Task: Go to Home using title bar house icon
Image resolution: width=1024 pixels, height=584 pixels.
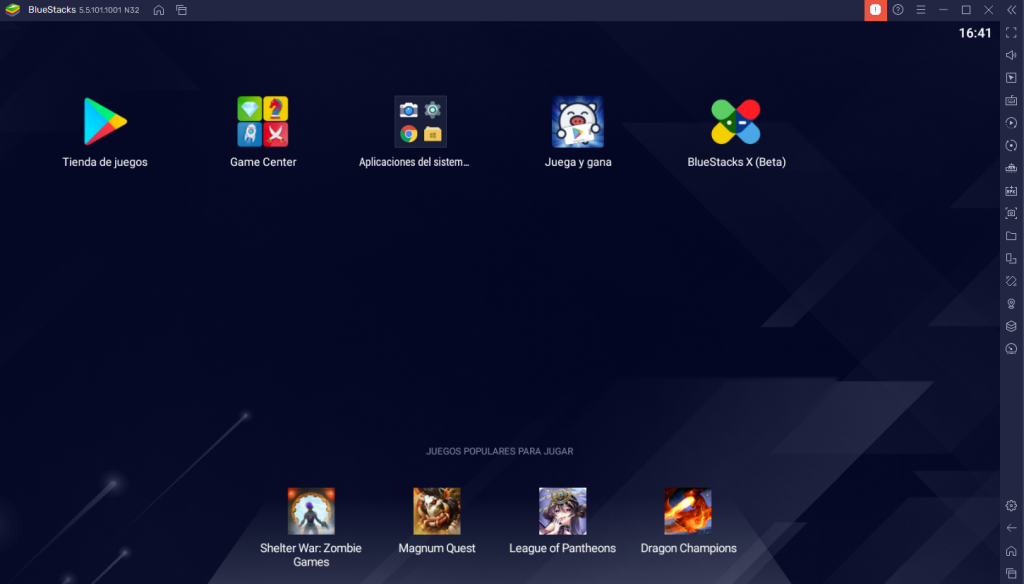Action: (159, 10)
